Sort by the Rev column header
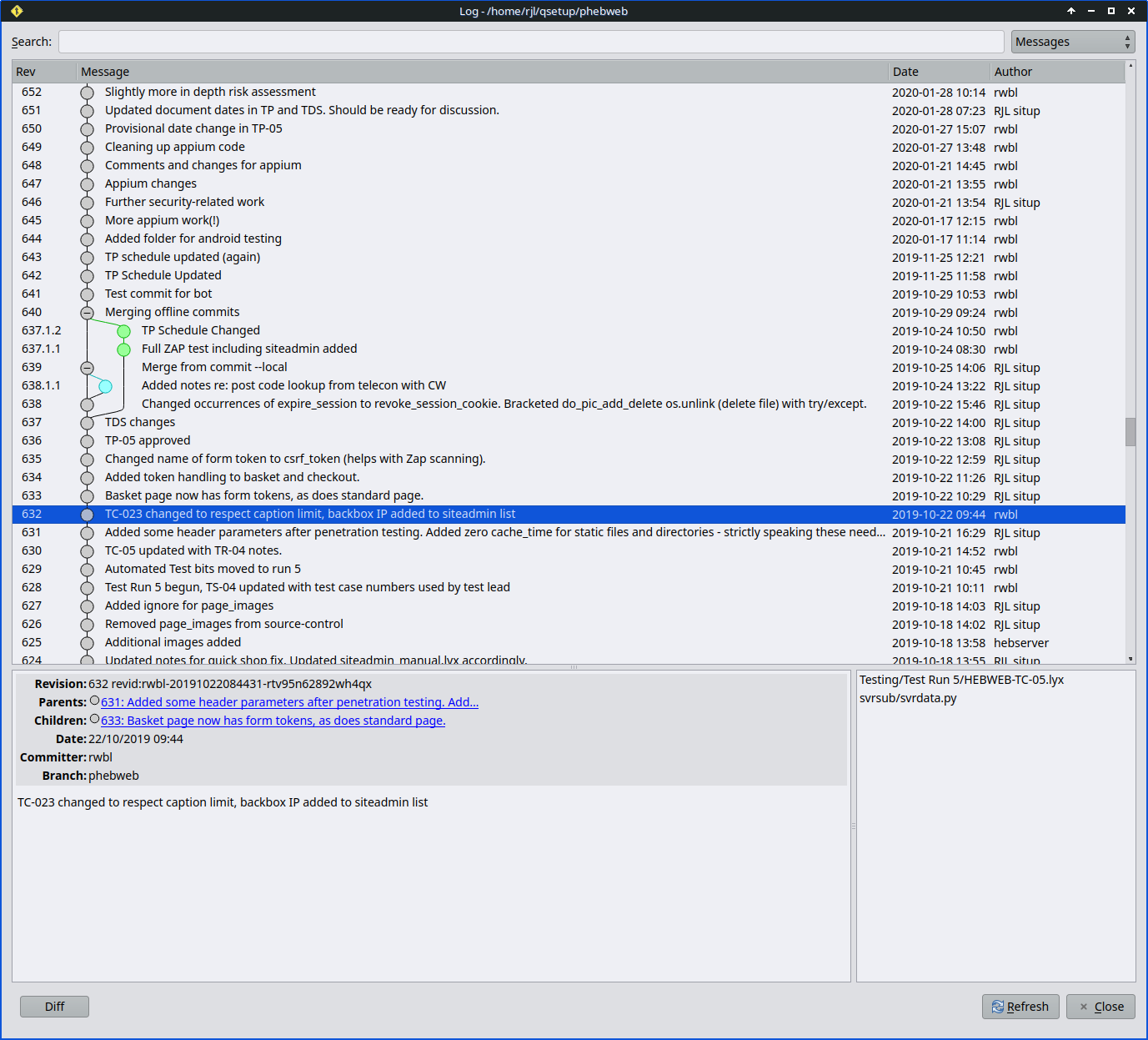Image resolution: width=1148 pixels, height=1040 pixels. [44, 72]
